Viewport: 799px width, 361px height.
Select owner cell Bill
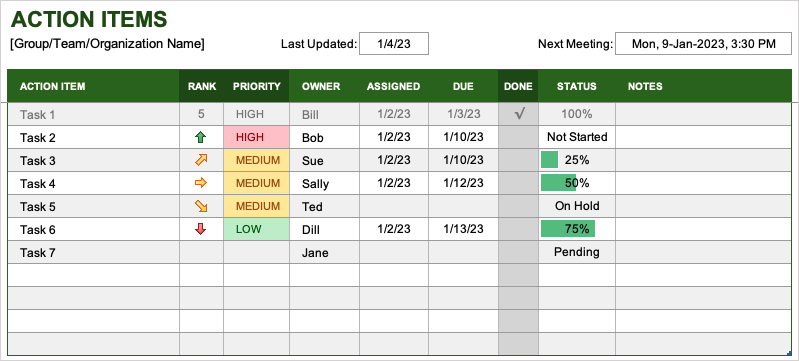point(324,114)
